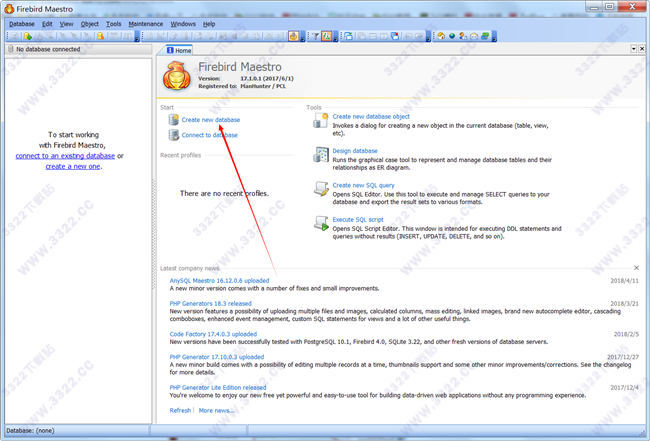The image size is (650, 441).
Task: Click 'connect to an existing database' link
Action: point(65,156)
